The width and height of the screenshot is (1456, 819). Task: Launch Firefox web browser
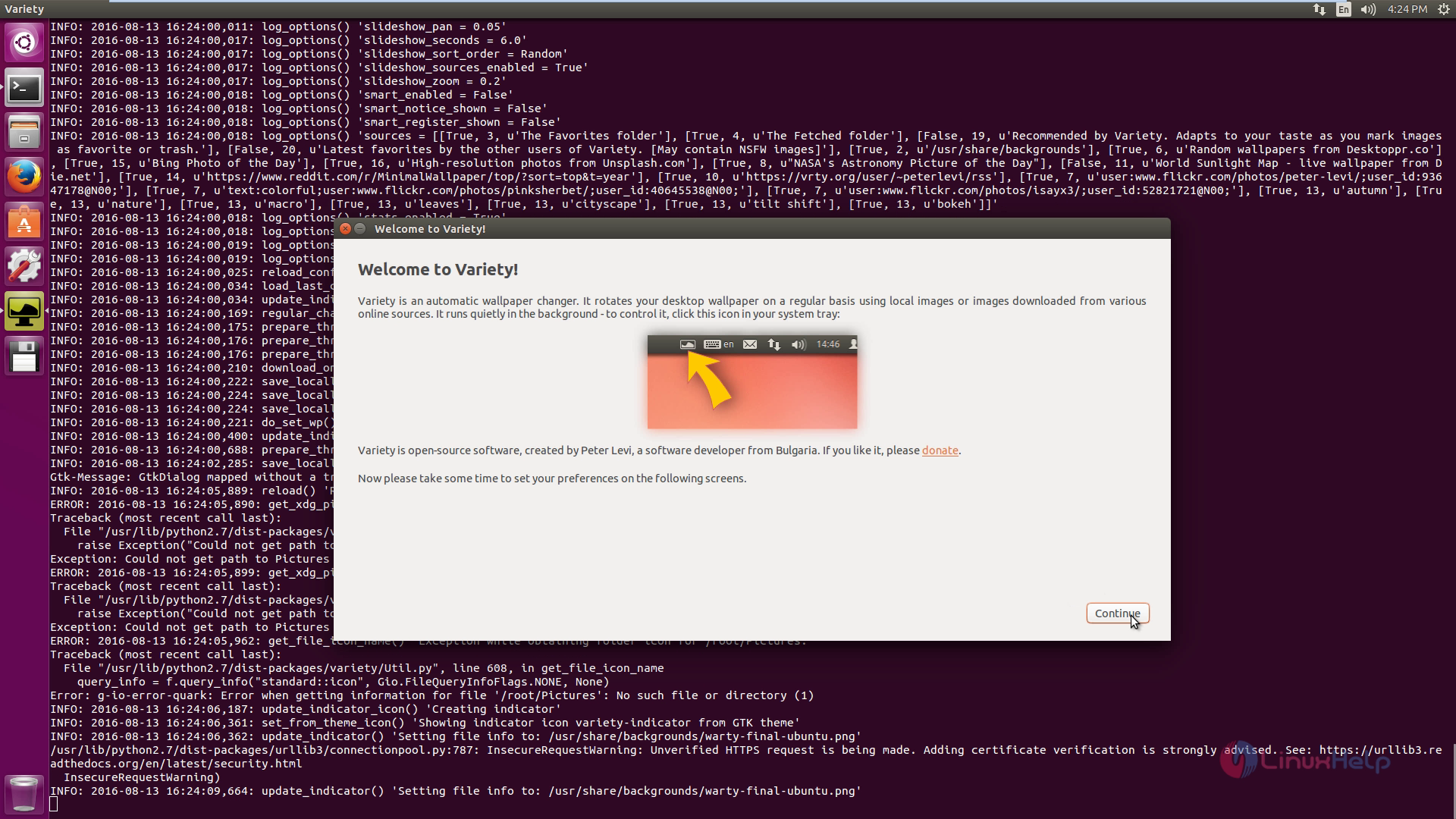[x=24, y=177]
